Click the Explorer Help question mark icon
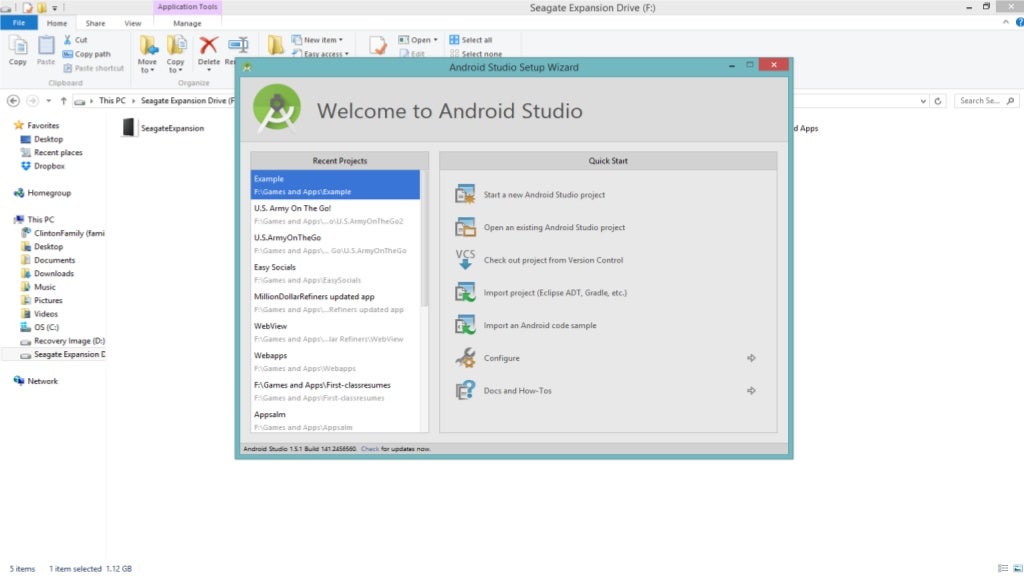 [x=1019, y=22]
